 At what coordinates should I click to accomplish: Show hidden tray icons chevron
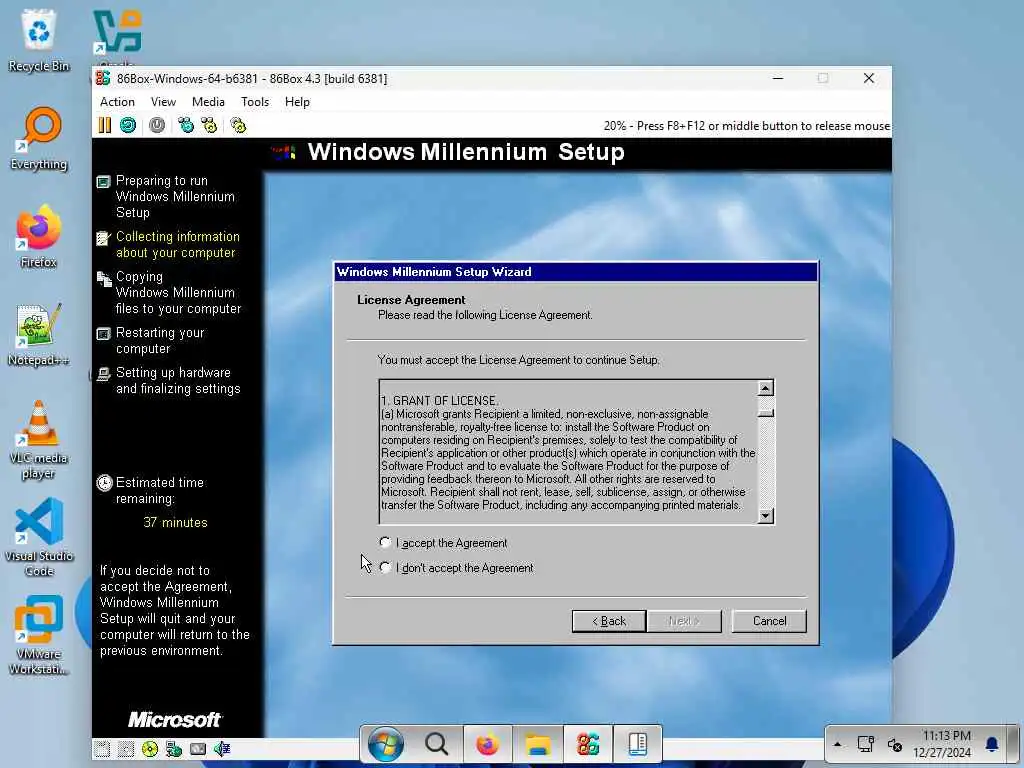[838, 744]
